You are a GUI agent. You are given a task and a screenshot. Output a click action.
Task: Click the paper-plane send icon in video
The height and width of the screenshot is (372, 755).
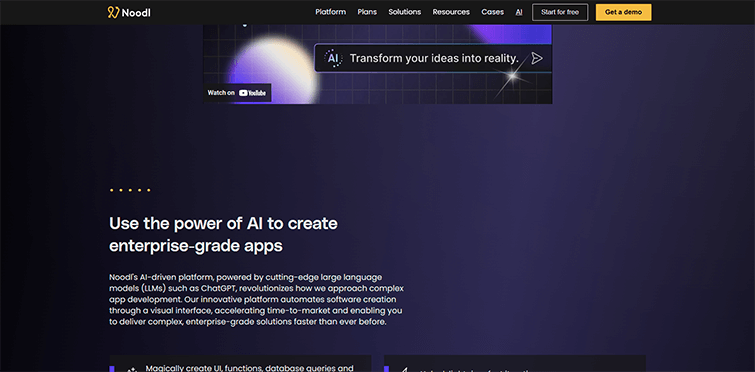click(537, 58)
